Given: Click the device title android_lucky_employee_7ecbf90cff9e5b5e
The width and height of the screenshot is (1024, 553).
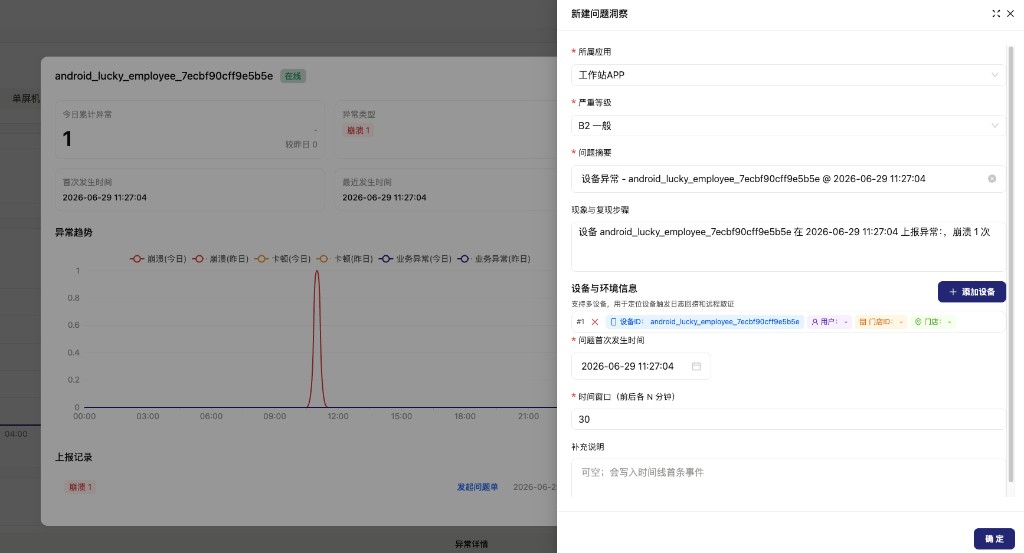Looking at the screenshot, I should tap(164, 76).
